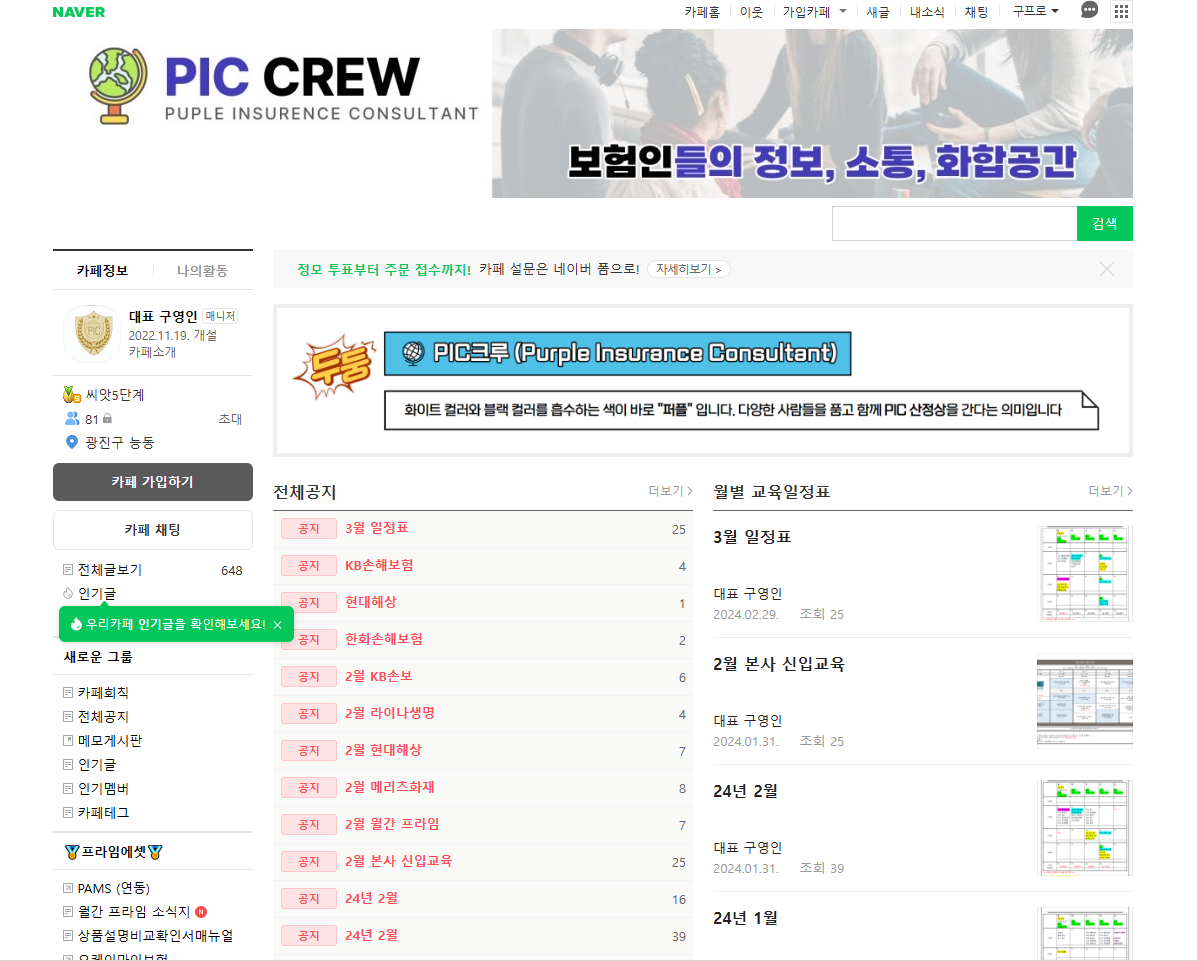Click the seed level 5 rank icon
Screen dimensions: 1197x961
(72, 395)
